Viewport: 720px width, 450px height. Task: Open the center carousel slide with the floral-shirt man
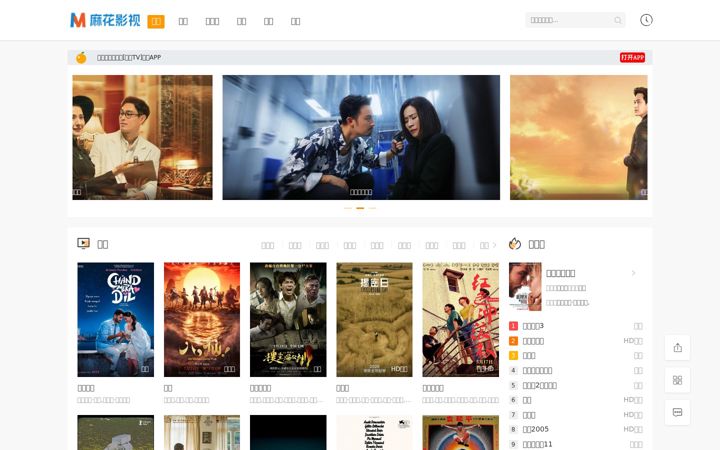pos(361,137)
